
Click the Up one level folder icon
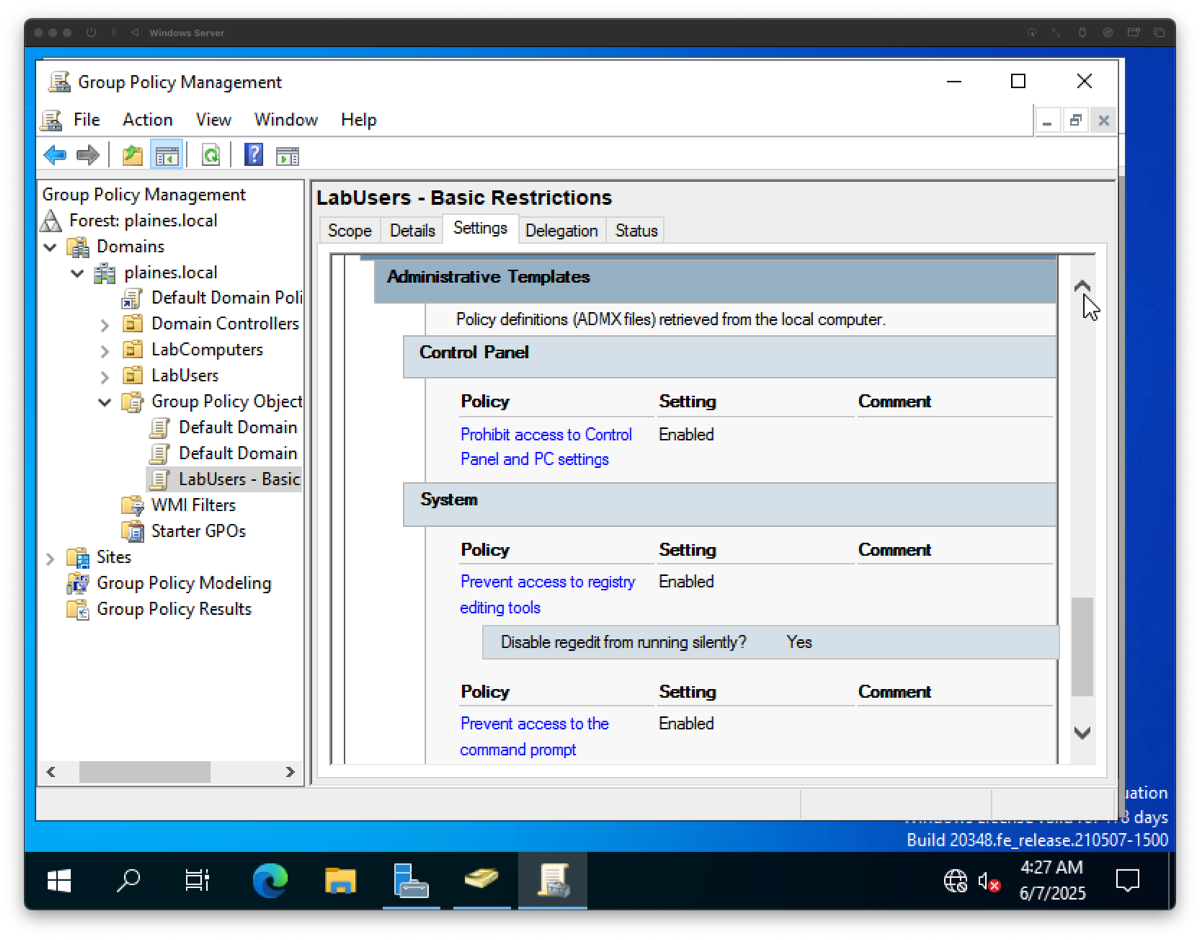(x=132, y=155)
